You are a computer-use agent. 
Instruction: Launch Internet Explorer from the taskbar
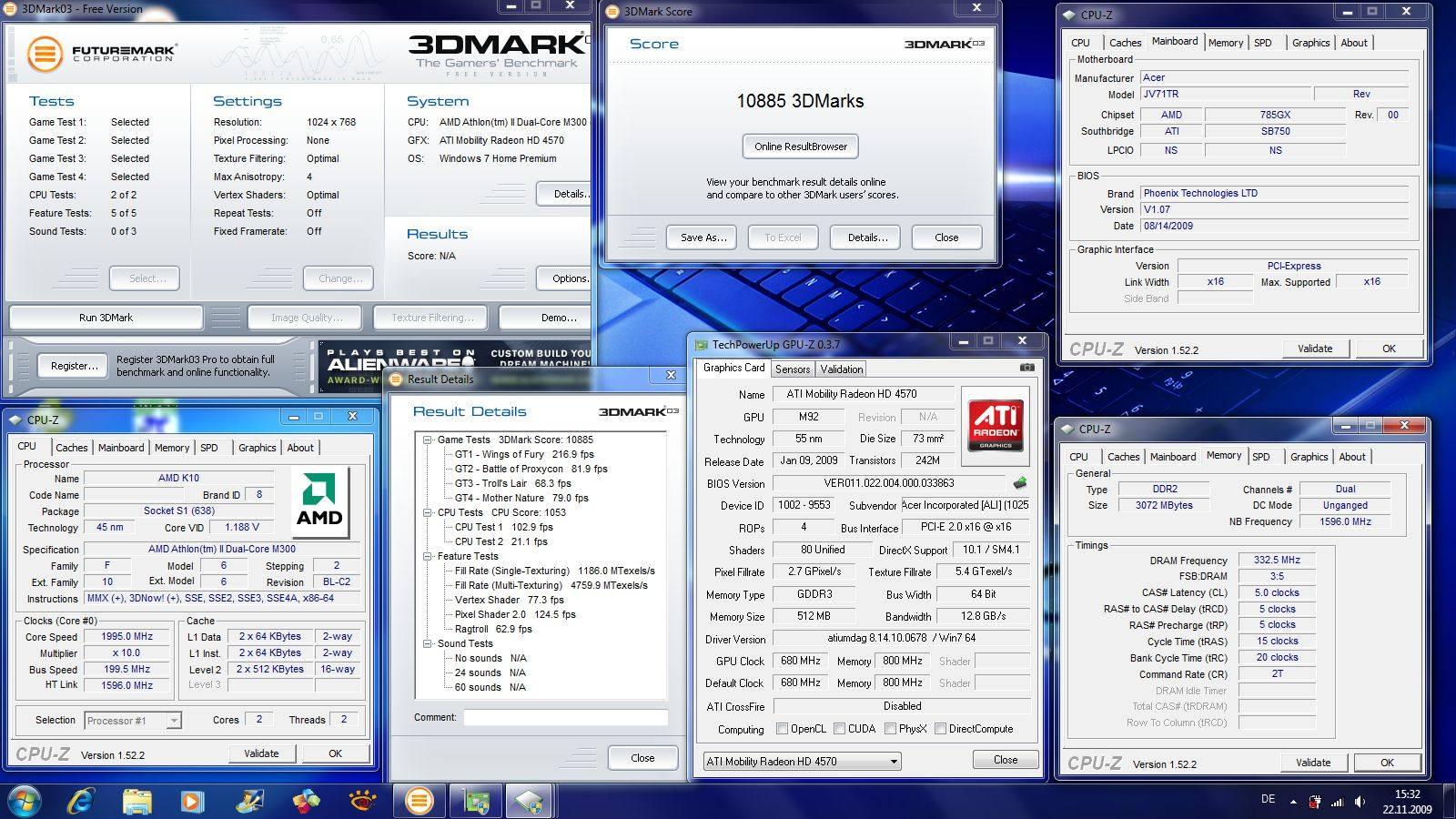pos(81,801)
